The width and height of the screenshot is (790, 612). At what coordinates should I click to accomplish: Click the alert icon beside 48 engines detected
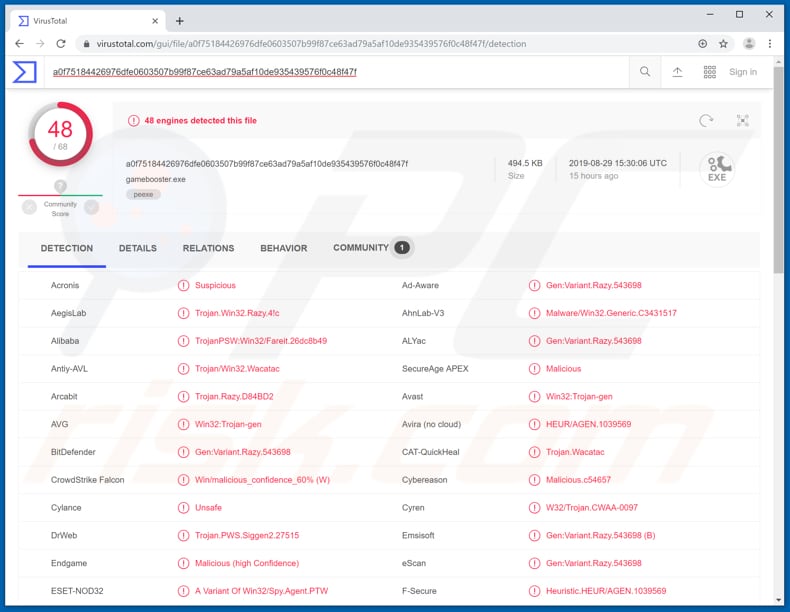[134, 121]
